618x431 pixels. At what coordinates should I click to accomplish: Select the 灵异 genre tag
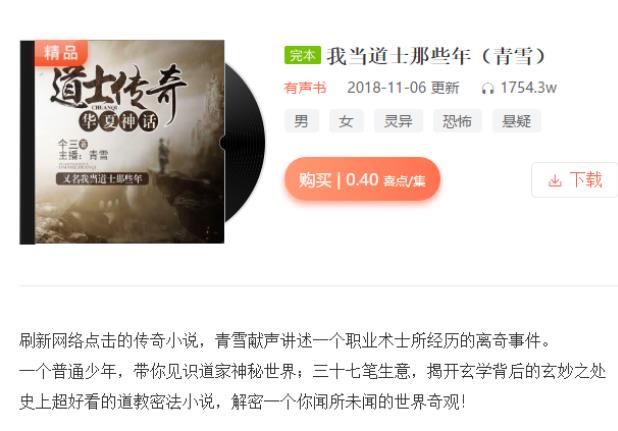(x=398, y=121)
